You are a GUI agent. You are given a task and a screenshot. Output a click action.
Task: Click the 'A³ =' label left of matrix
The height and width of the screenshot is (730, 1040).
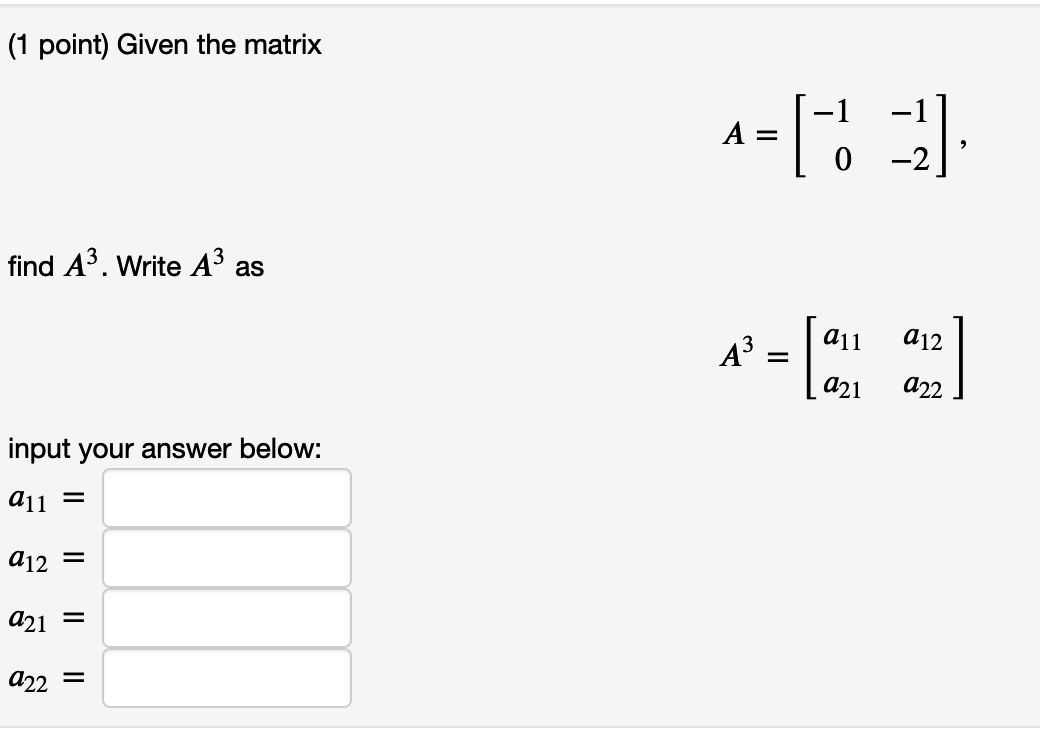(755, 353)
